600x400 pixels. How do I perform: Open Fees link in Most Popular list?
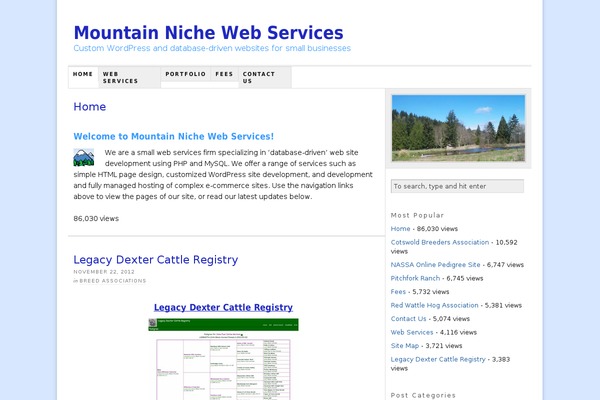point(398,292)
